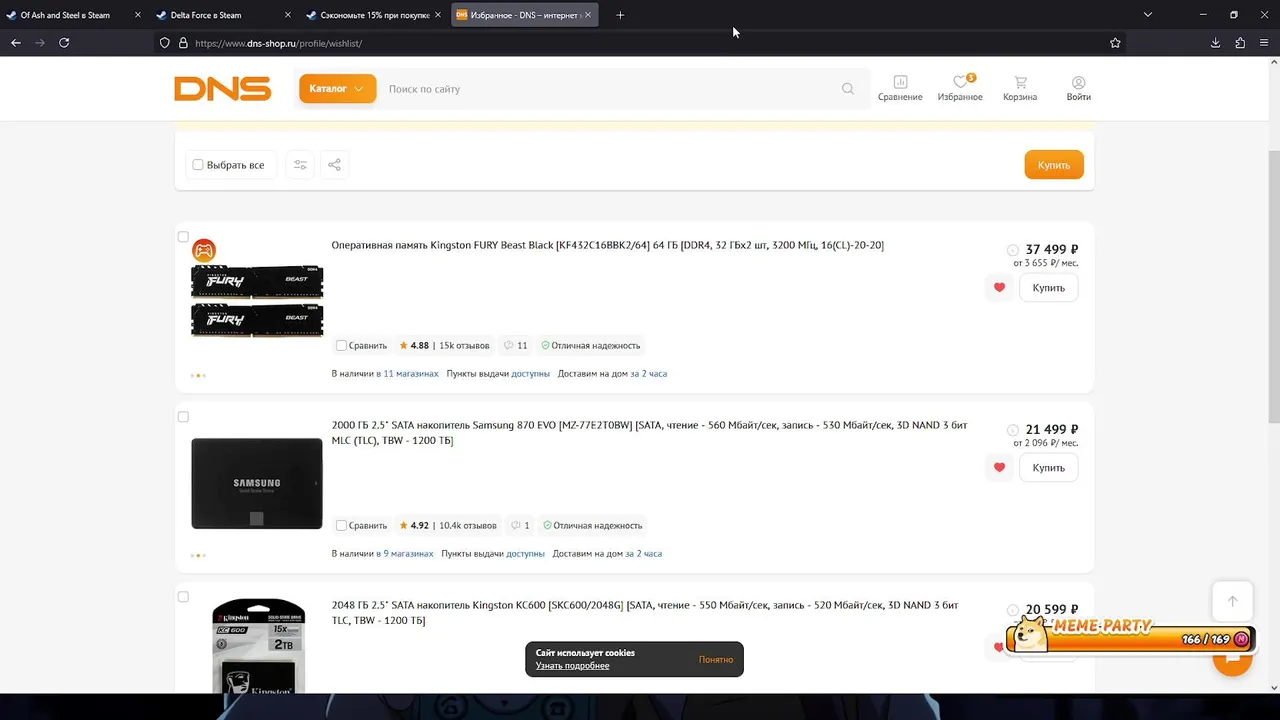Viewport: 1280px width, 720px height.
Task: Select Kingston FURY Beast item checkbox
Action: [x=183, y=237]
